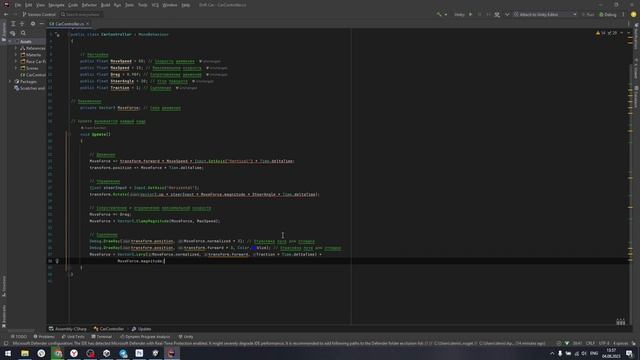Open the Unit Tests tool window
The height and width of the screenshot is (360, 640).
[x=73, y=337]
